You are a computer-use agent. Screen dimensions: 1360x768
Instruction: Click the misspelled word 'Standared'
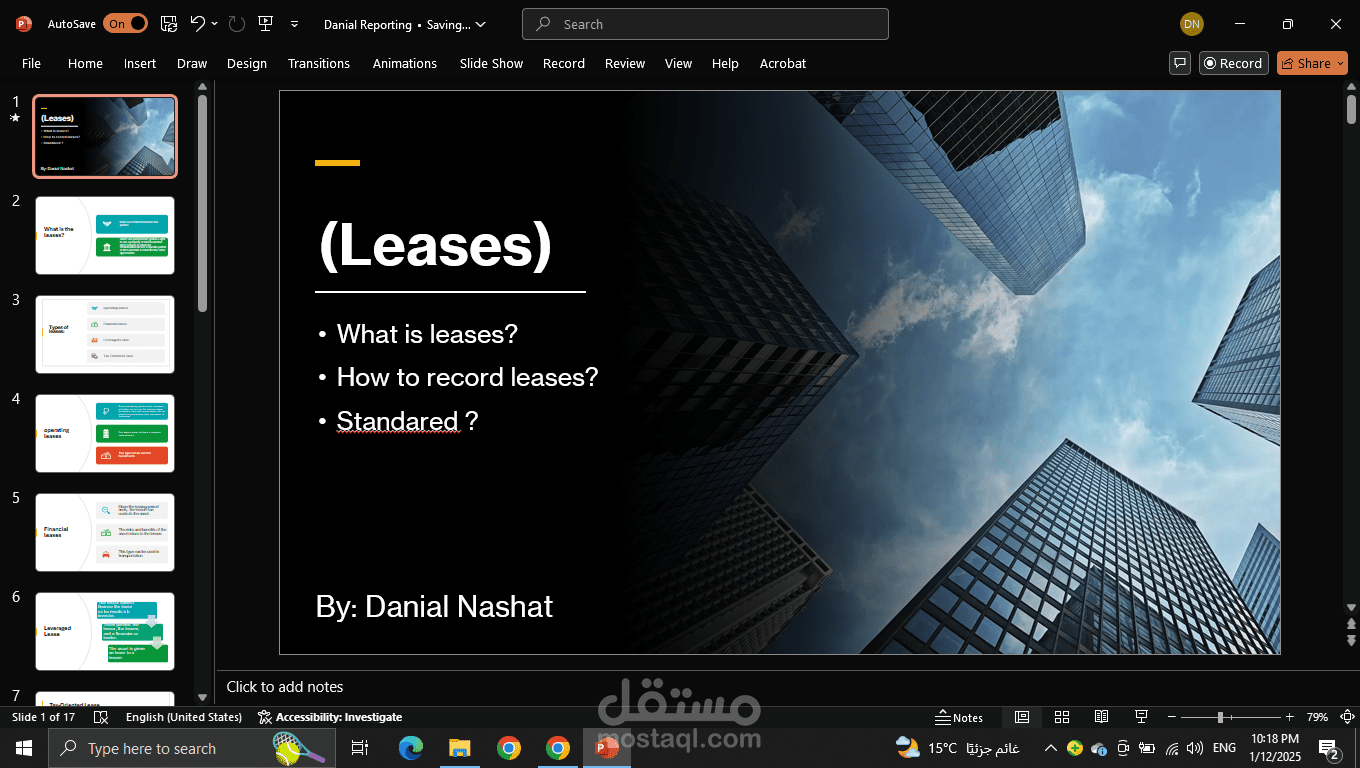point(397,421)
